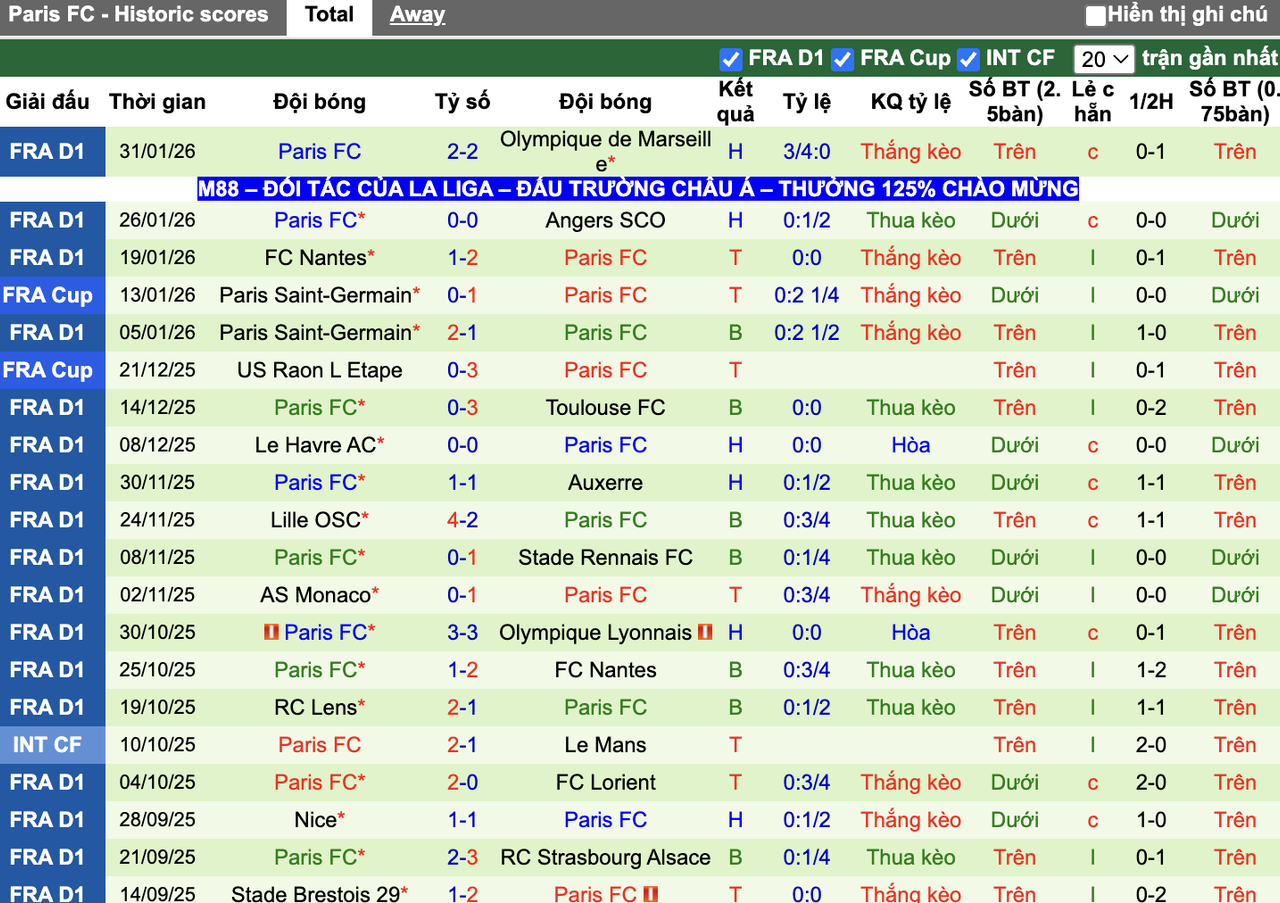Open Auxerre team link
The height and width of the screenshot is (903, 1280).
pos(606,482)
